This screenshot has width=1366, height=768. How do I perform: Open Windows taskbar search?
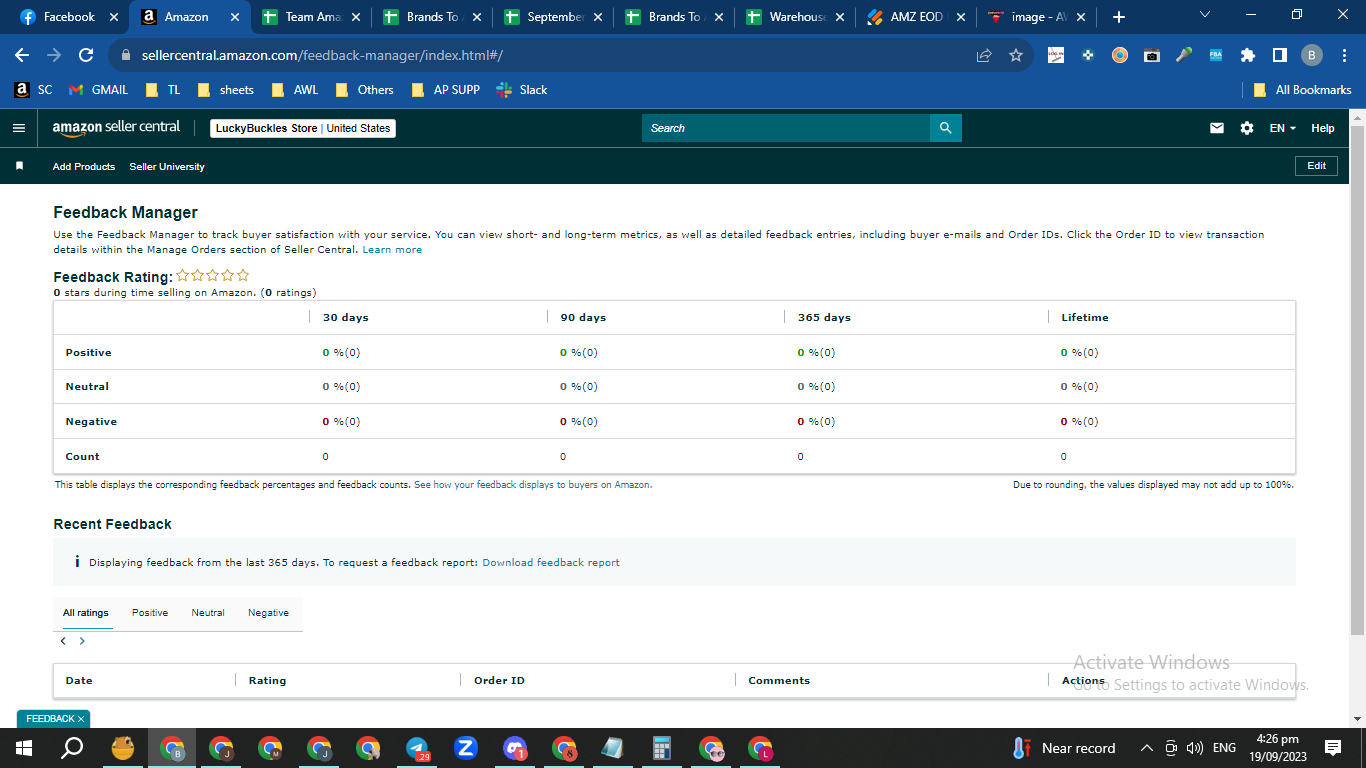pos(73,748)
